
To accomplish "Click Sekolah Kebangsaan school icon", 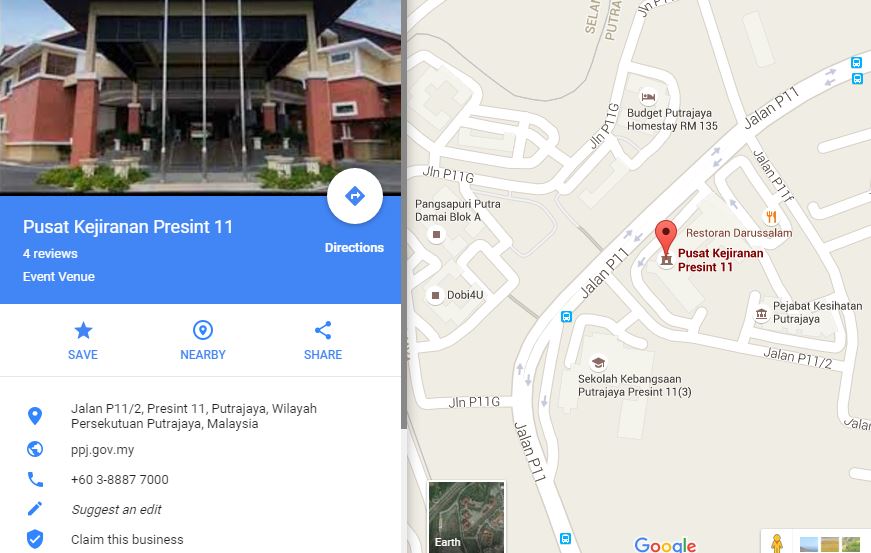I will tap(598, 363).
